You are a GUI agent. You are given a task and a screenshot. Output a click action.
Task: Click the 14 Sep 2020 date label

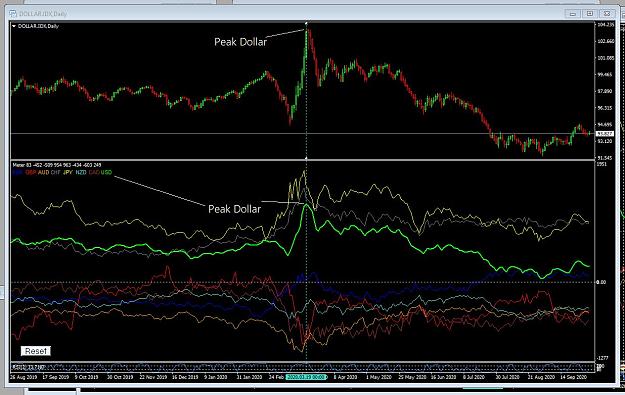[x=574, y=377]
